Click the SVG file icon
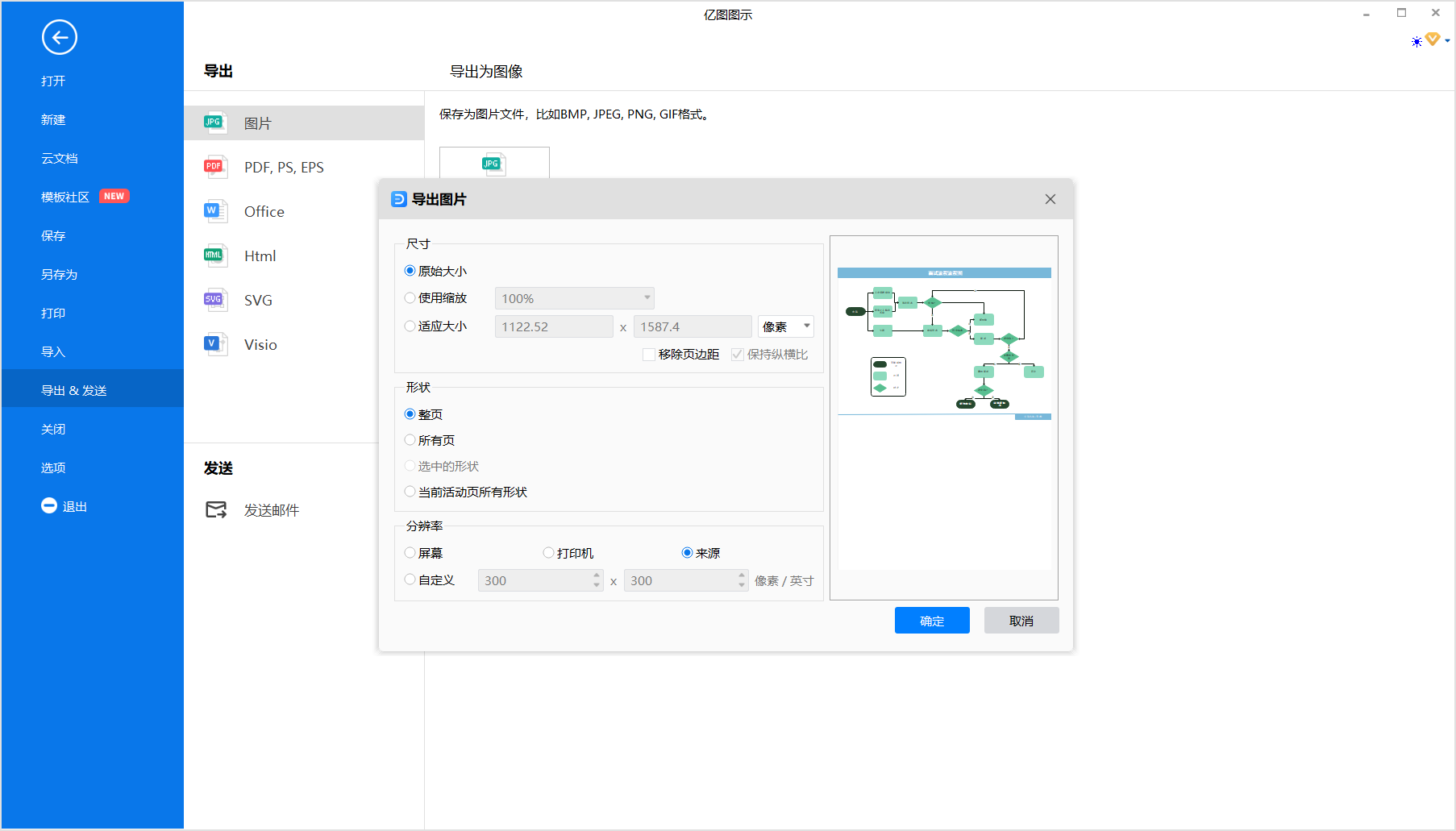Image resolution: width=1456 pixels, height=831 pixels. click(x=214, y=300)
